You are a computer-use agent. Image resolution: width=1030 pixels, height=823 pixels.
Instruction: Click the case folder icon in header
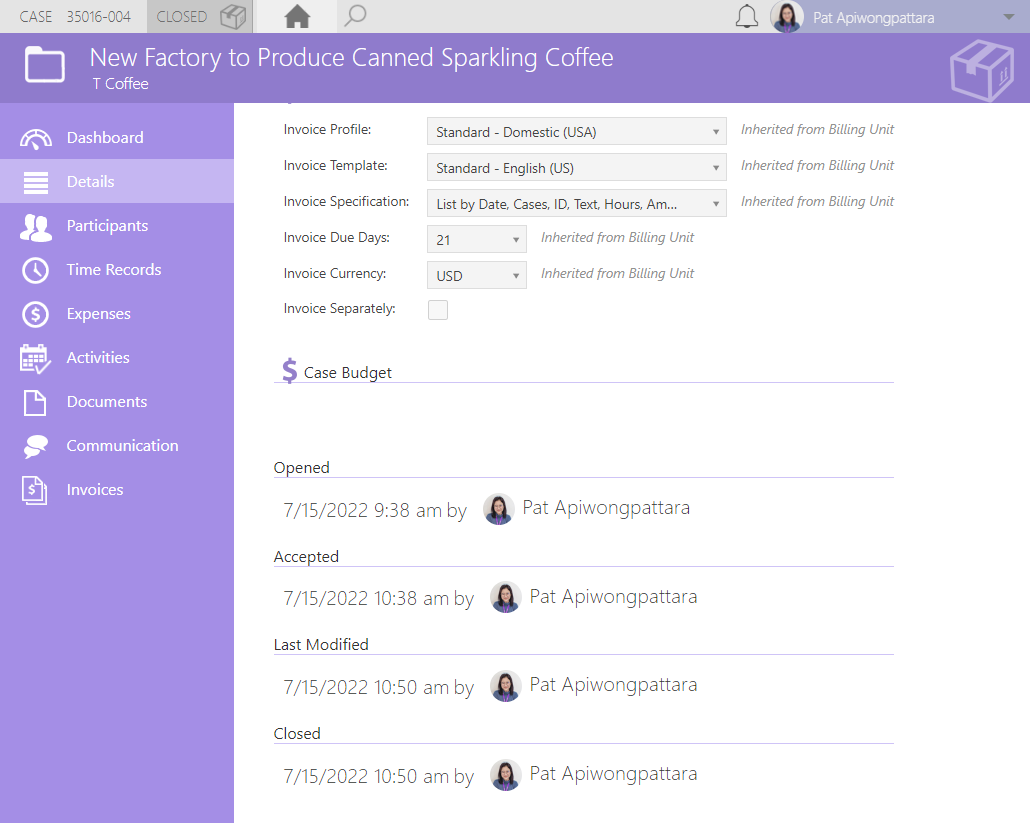[x=45, y=64]
